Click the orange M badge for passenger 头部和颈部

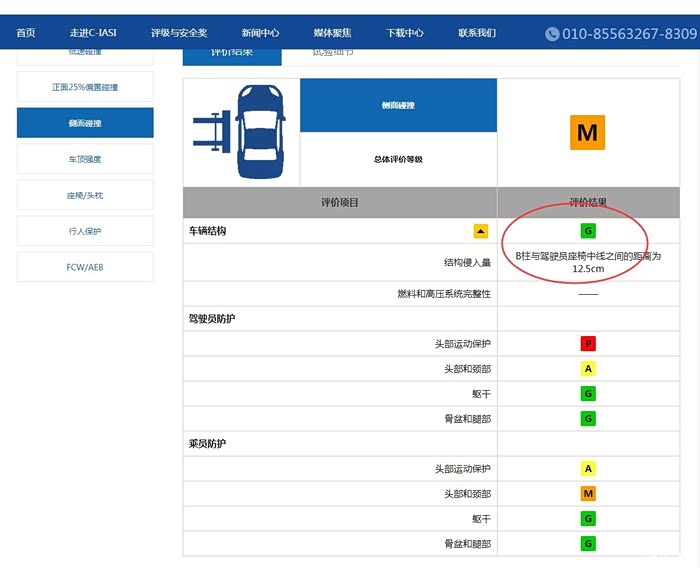[x=588, y=494]
